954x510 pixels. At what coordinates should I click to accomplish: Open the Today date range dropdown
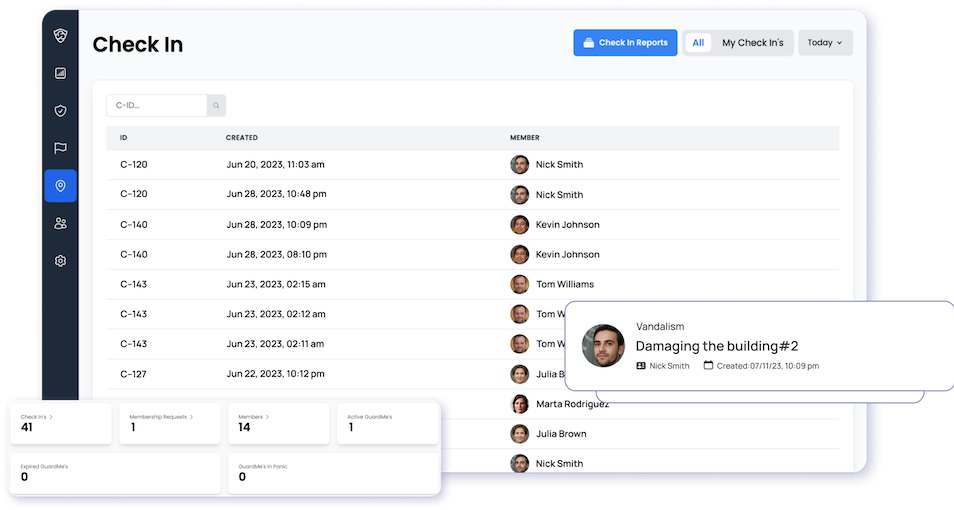coord(825,43)
